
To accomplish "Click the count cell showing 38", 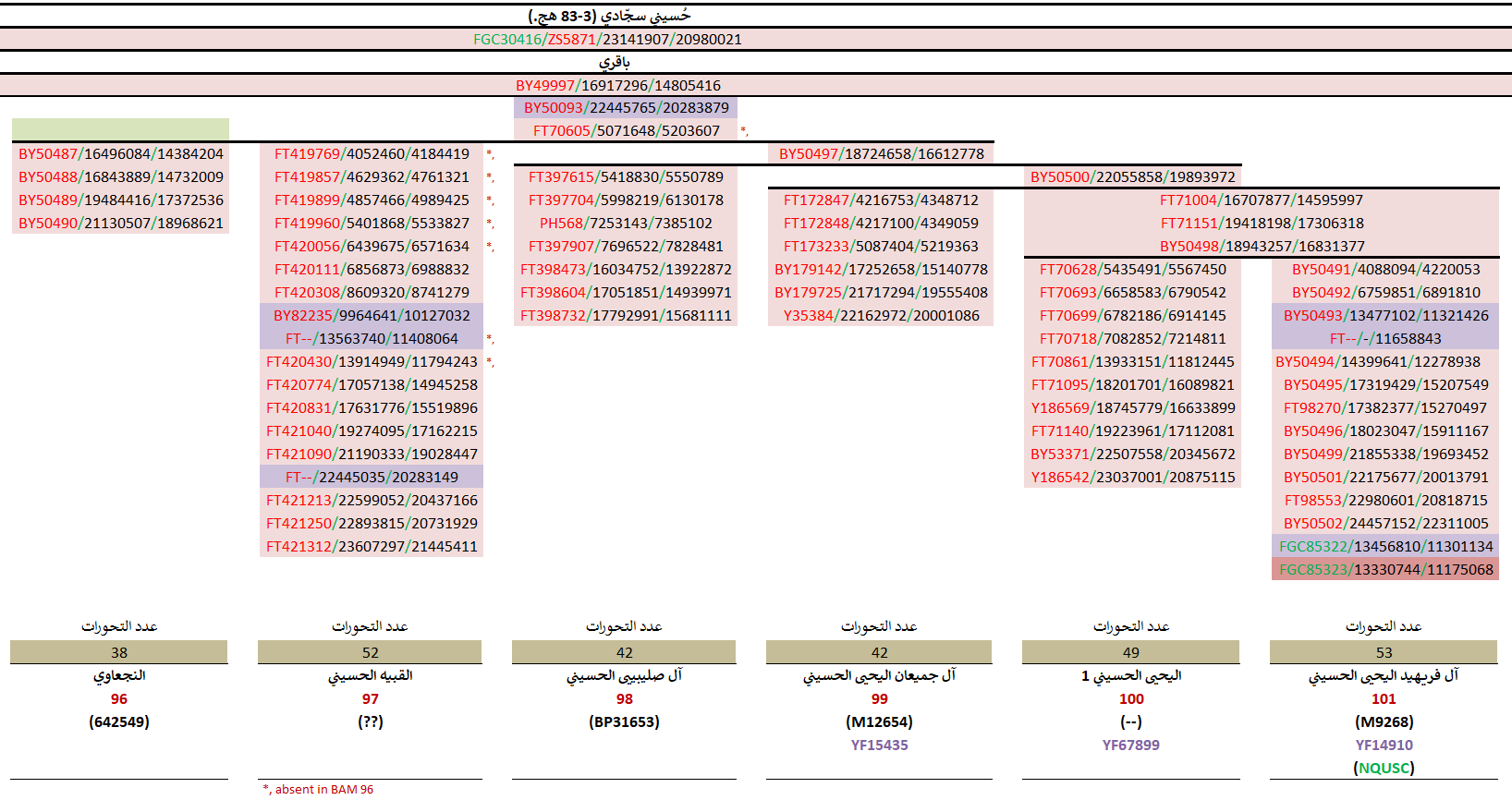I will (119, 652).
